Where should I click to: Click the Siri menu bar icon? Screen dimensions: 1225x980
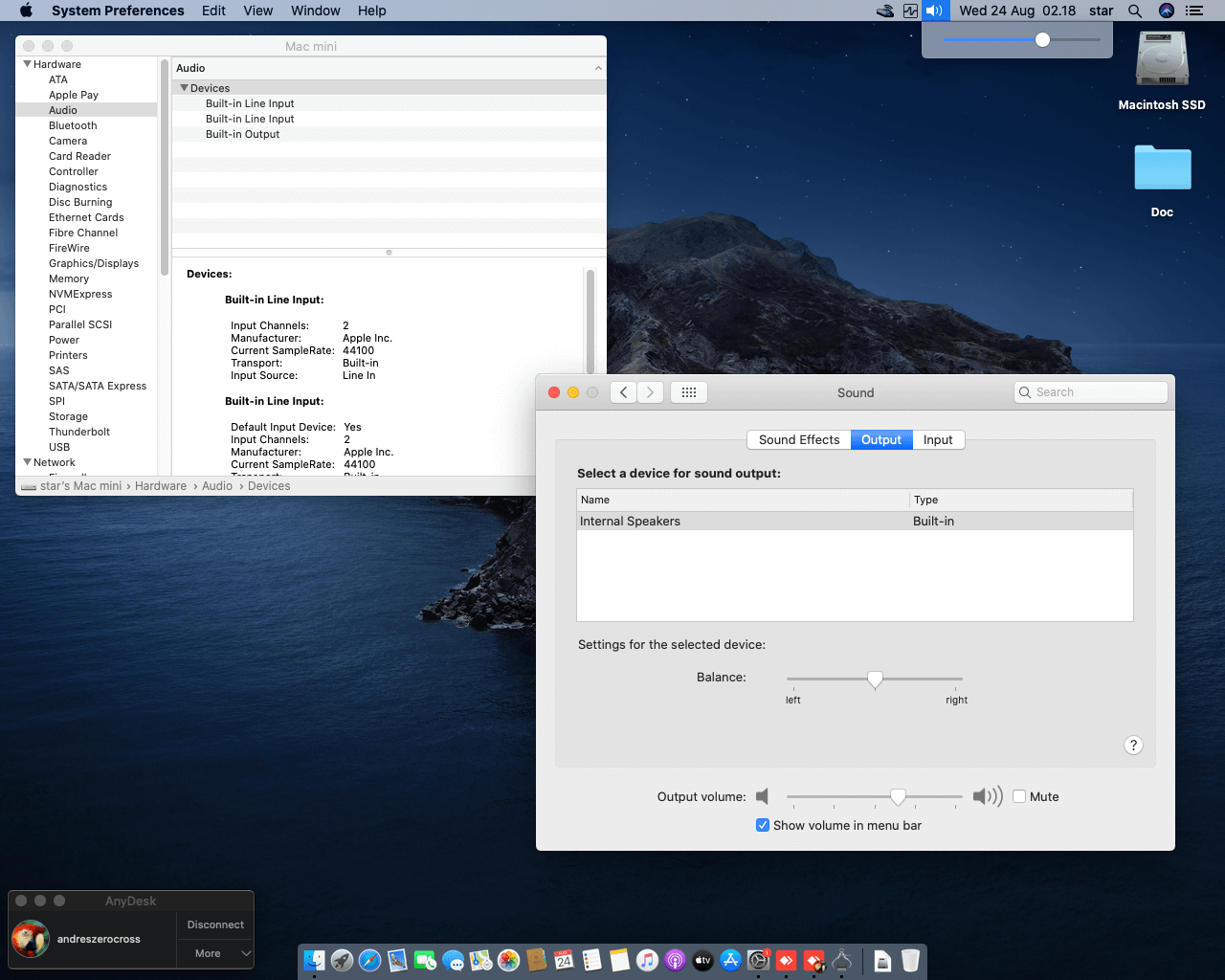[1166, 11]
